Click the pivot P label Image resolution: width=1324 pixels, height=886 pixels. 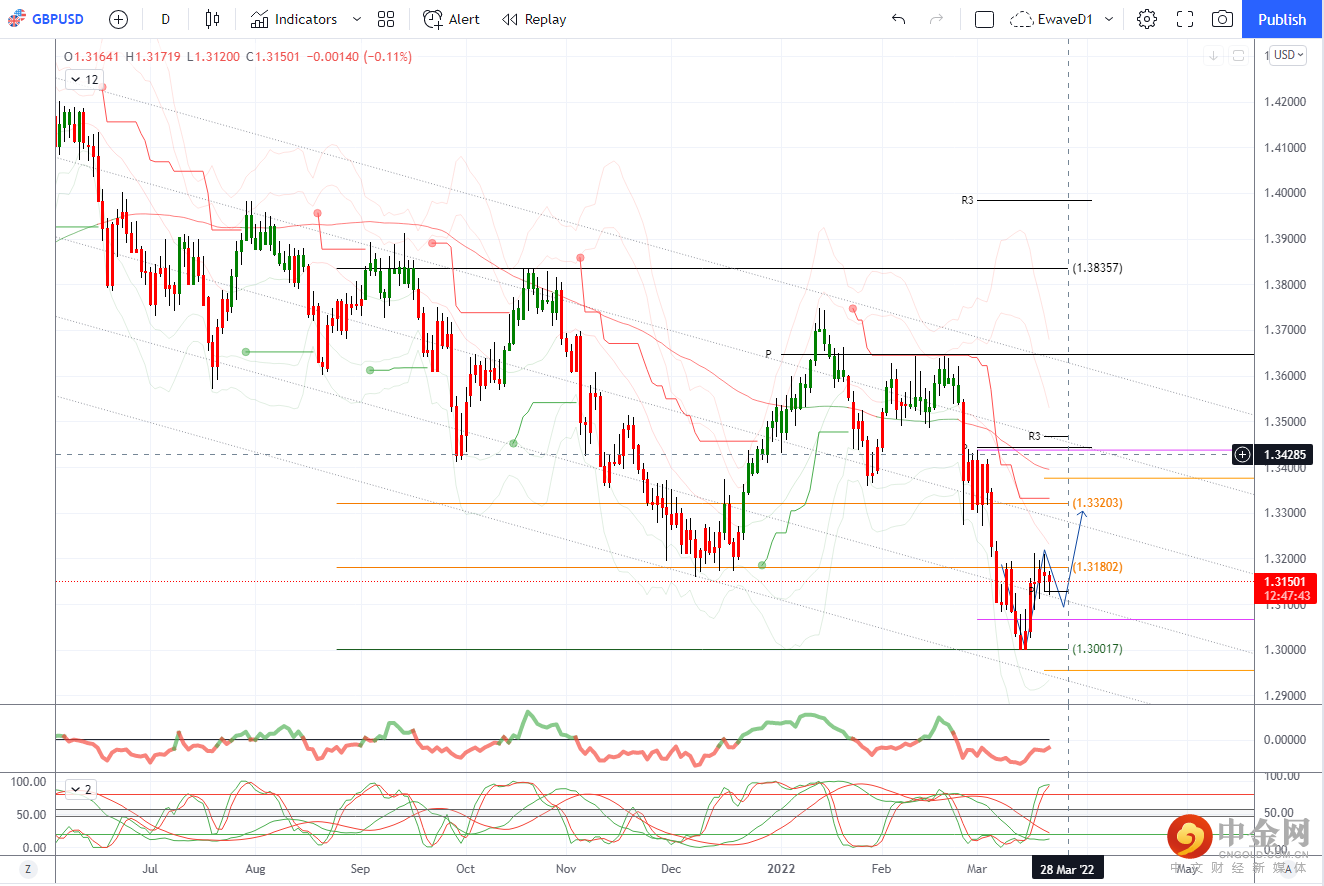pos(769,354)
